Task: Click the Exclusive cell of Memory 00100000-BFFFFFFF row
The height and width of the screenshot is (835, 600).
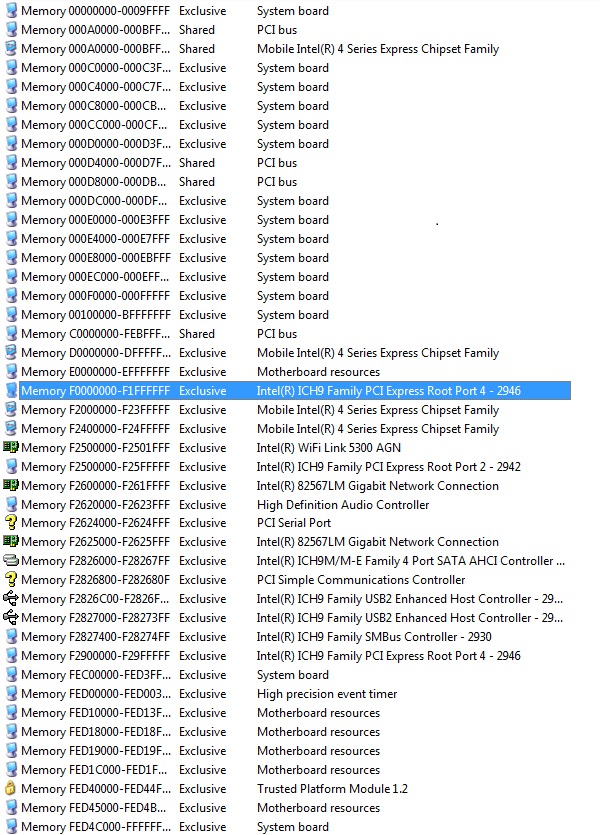Action: (x=202, y=315)
